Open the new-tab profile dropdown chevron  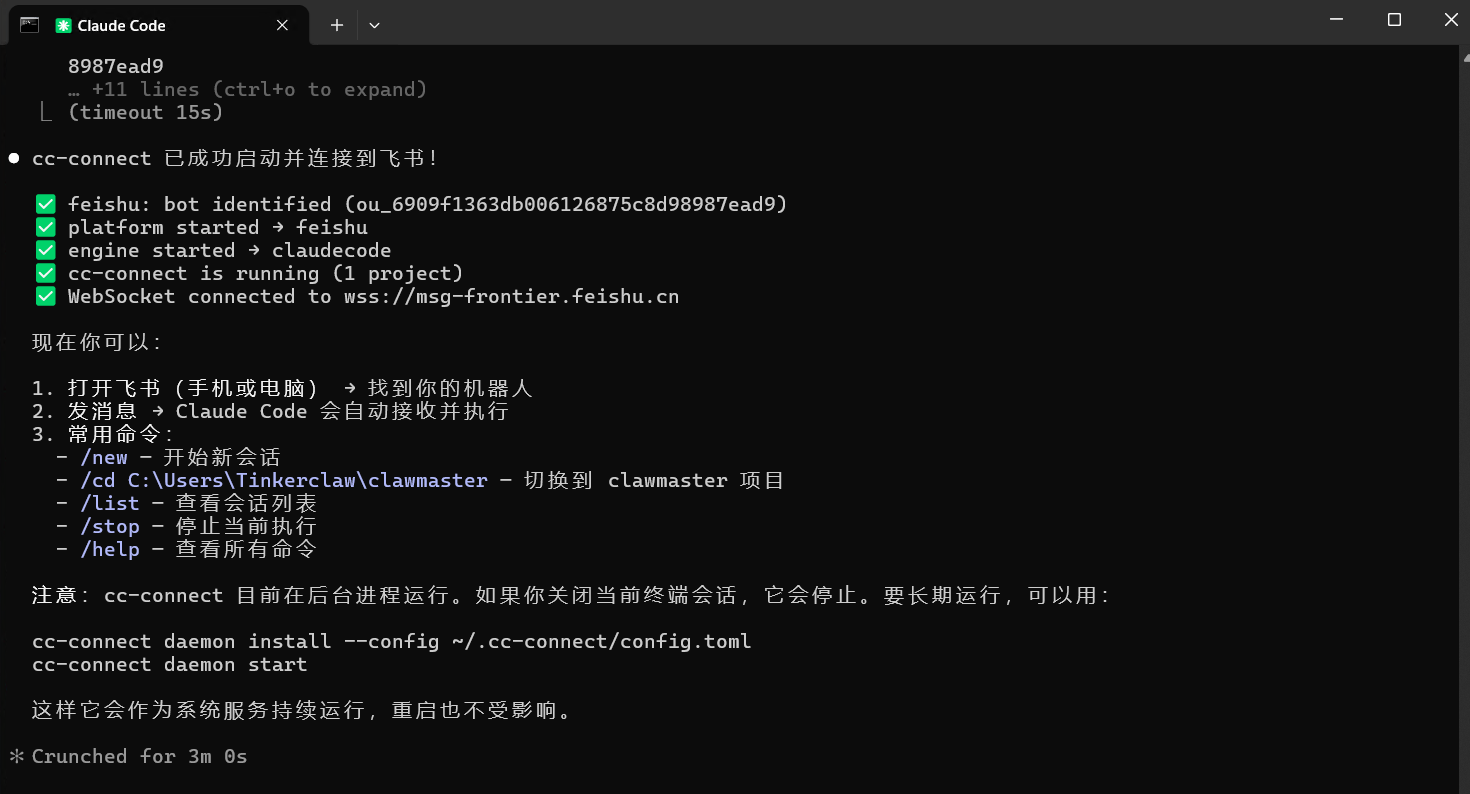374,25
